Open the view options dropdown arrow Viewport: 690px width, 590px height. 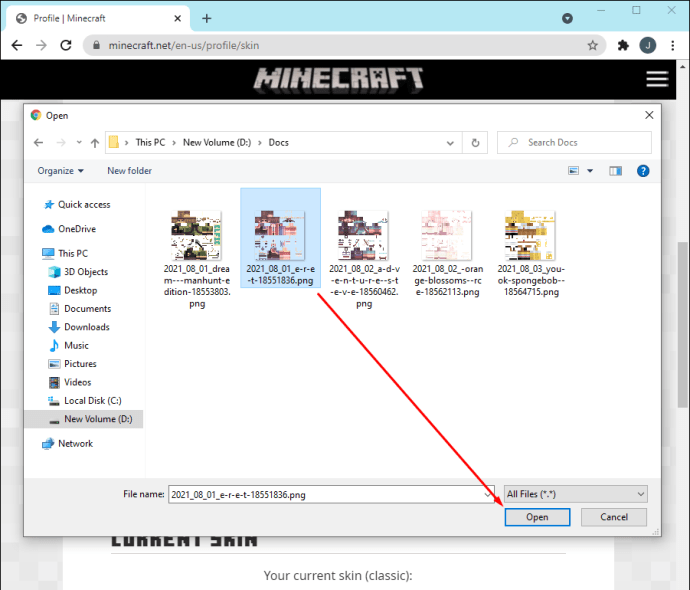(590, 171)
